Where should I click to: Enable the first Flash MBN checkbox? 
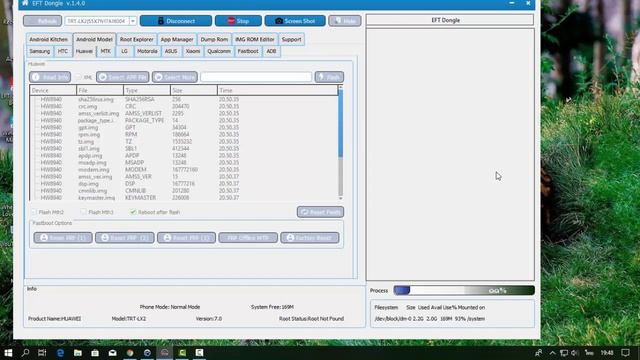34,212
